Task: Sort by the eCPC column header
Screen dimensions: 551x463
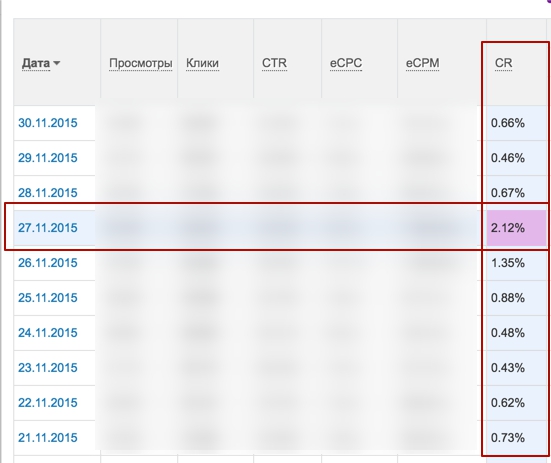Action: pos(346,63)
